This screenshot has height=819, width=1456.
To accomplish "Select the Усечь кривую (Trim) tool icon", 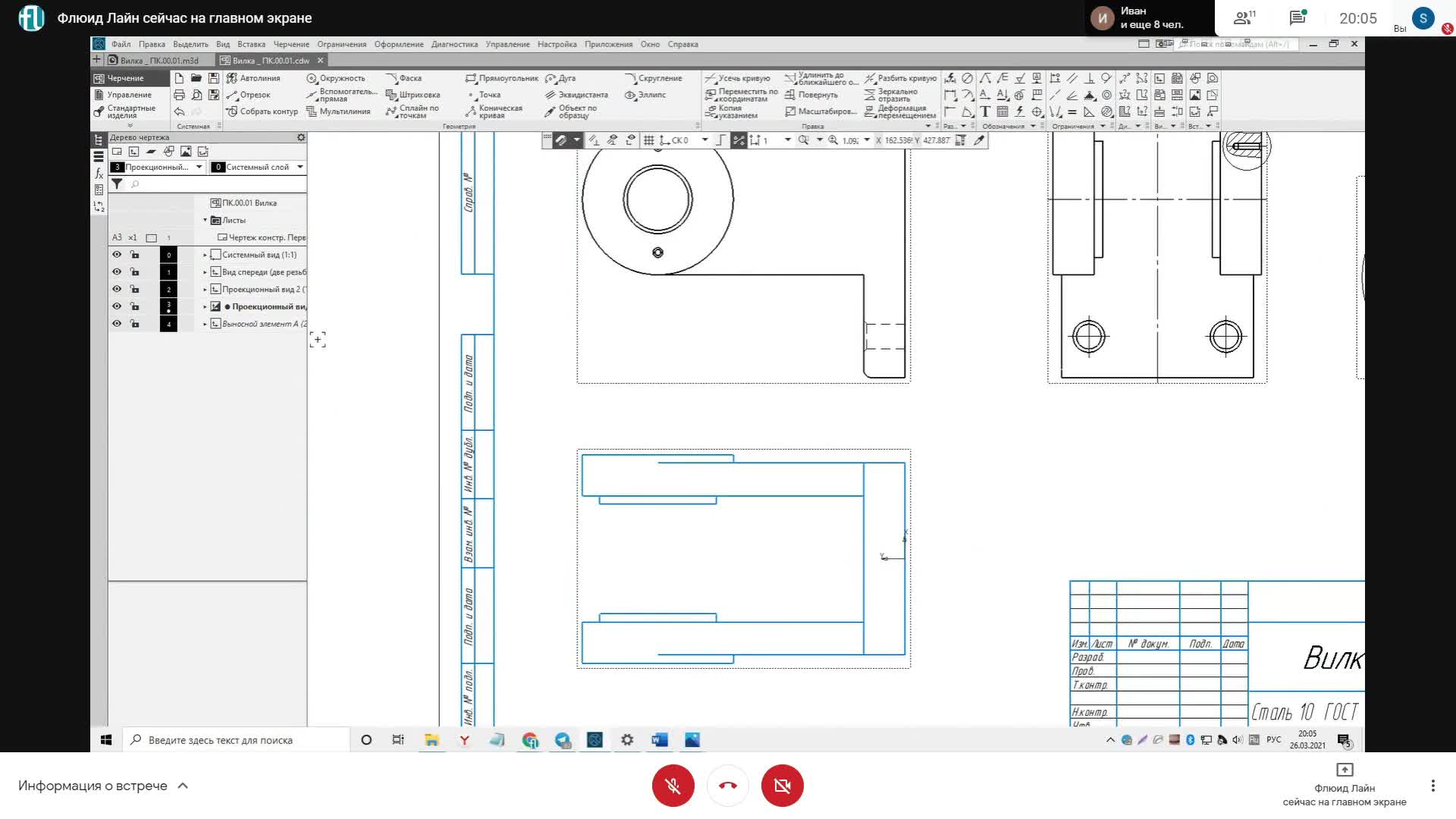I will [710, 78].
